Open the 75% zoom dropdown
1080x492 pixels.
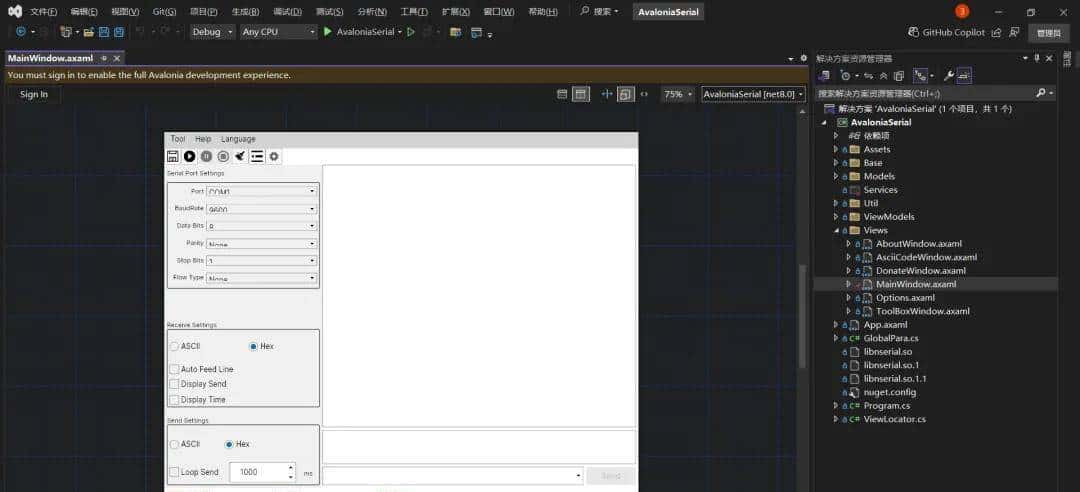pos(678,94)
